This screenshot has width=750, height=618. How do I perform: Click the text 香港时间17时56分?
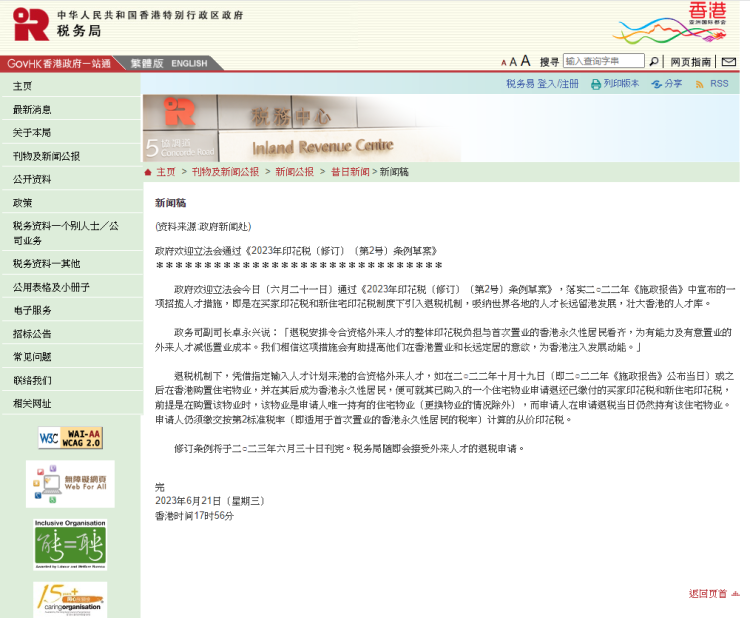(194, 516)
